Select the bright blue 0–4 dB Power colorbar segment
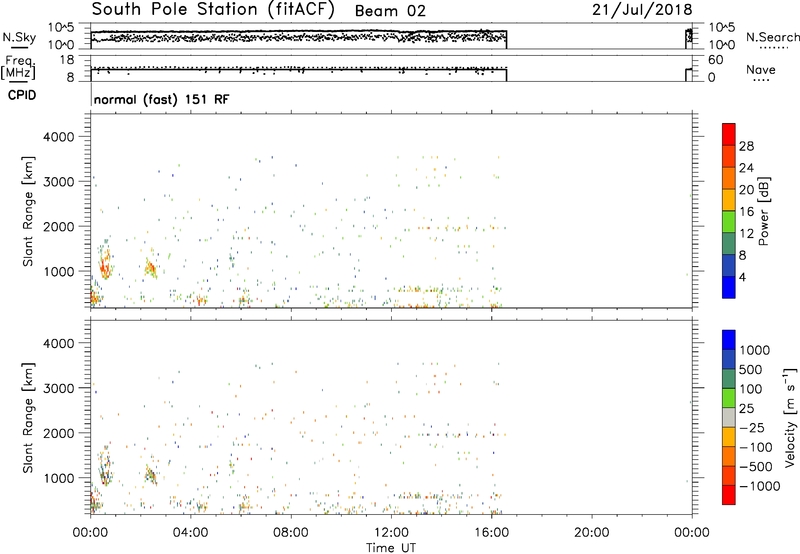 pyautogui.click(x=729, y=287)
